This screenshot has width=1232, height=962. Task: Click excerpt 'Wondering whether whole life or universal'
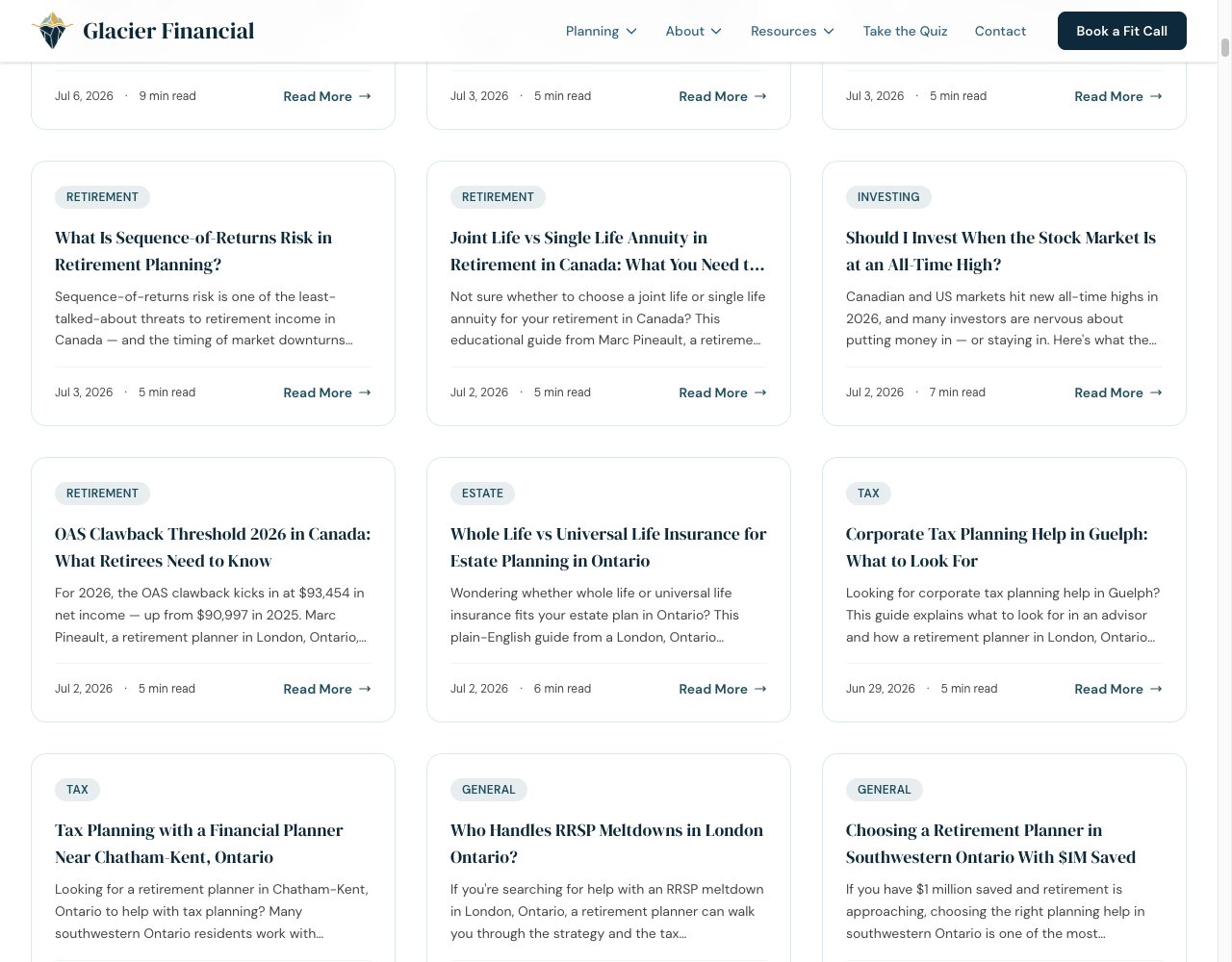click(x=595, y=615)
